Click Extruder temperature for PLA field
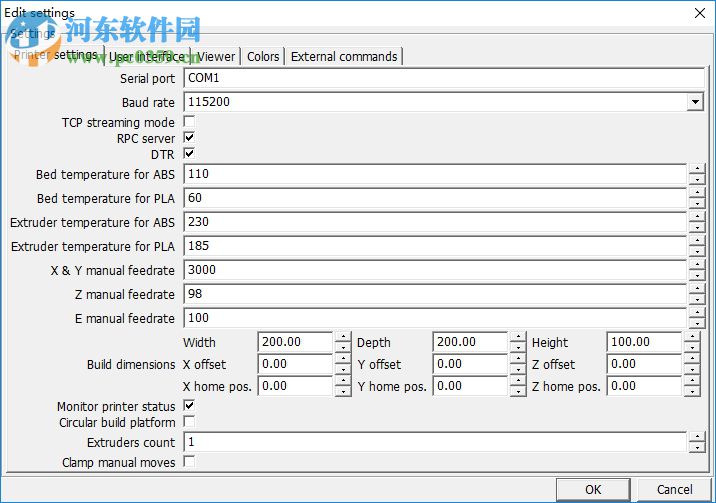The height and width of the screenshot is (503, 716). (x=435, y=246)
